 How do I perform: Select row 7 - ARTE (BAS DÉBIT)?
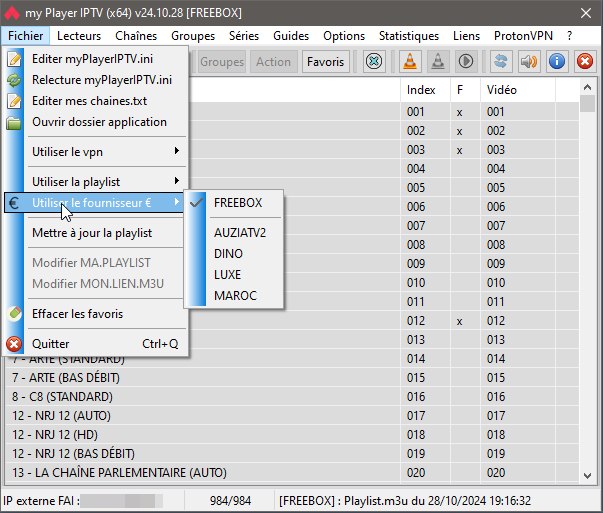pyautogui.click(x=292, y=378)
